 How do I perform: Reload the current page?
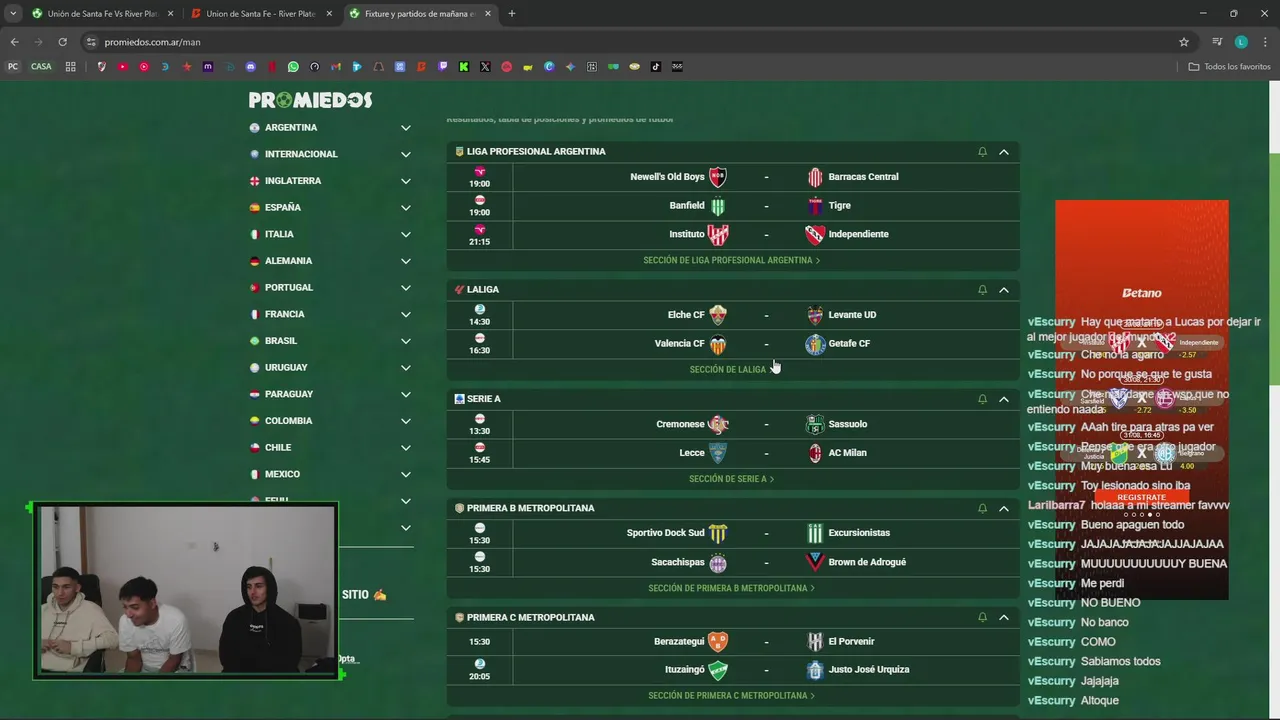[62, 42]
